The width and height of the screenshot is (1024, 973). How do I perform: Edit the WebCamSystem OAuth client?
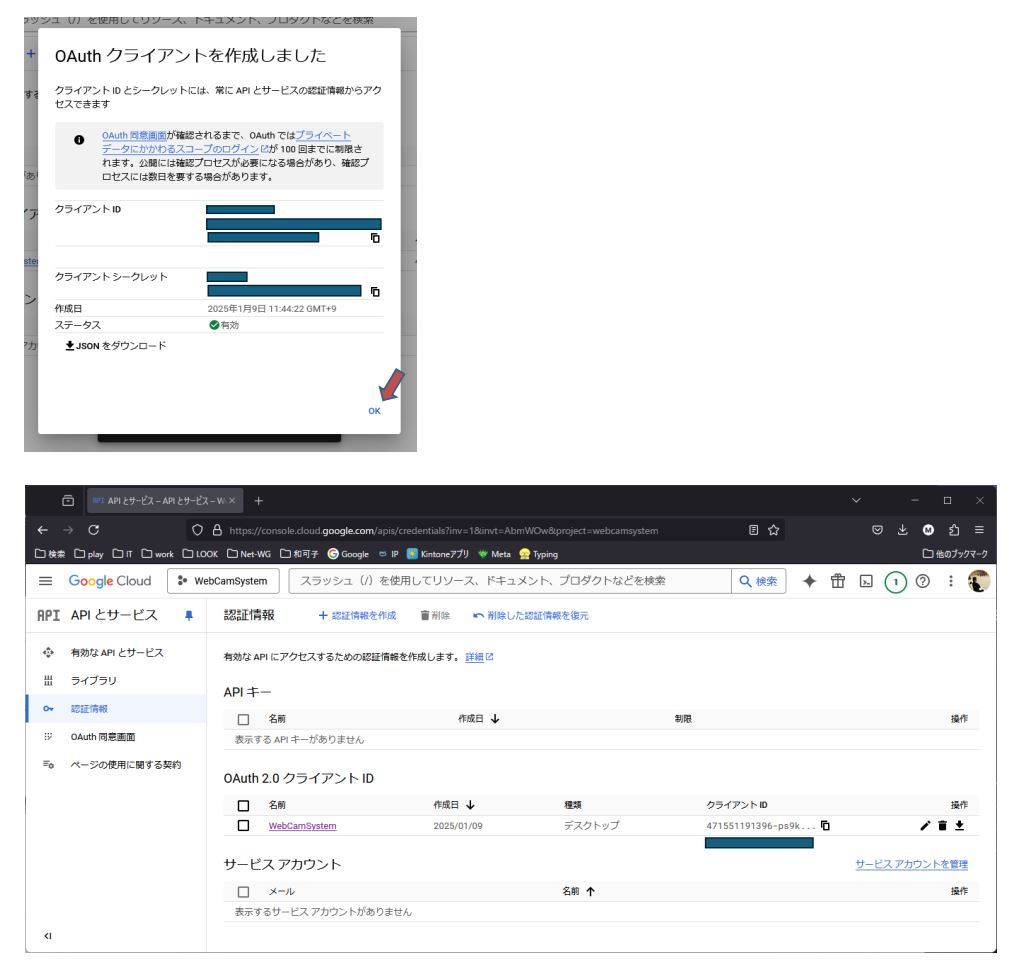925,825
